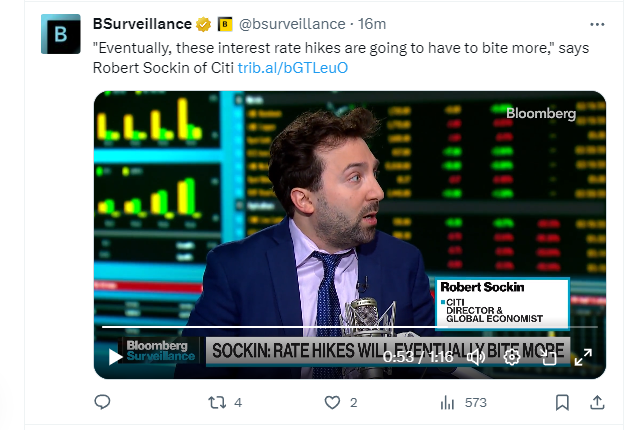Toggle picture-in-picture mode on video
Image resolution: width=636 pixels, height=430 pixels.
pos(548,357)
